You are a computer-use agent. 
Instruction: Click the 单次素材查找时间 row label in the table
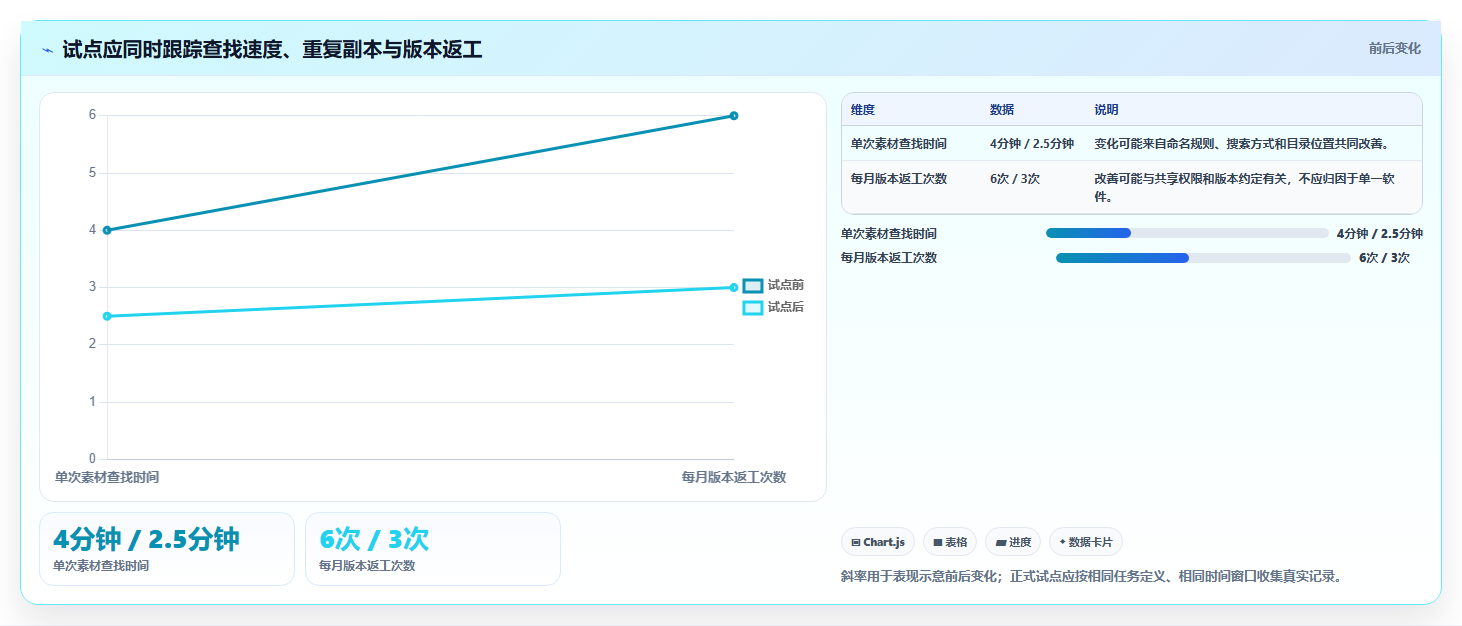coord(899,143)
